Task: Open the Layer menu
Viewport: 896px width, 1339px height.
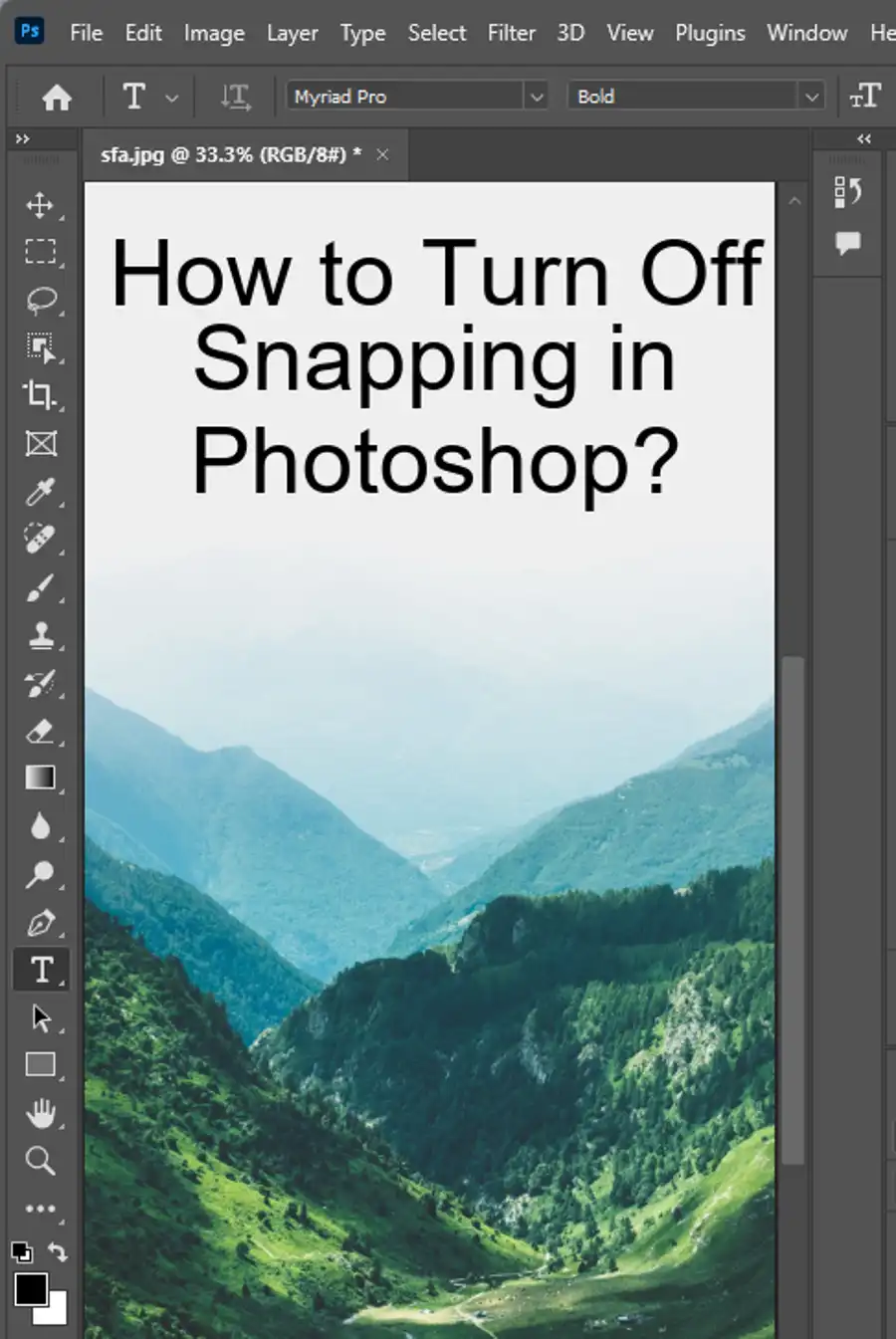Action: click(292, 33)
